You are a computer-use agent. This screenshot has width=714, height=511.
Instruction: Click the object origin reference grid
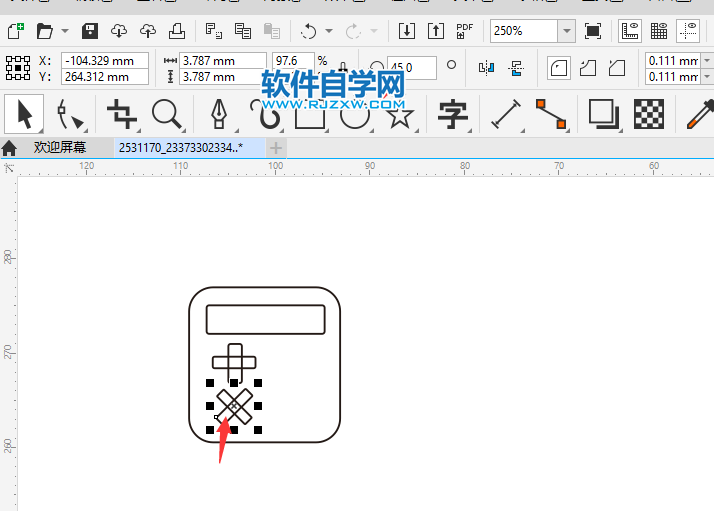point(18,68)
